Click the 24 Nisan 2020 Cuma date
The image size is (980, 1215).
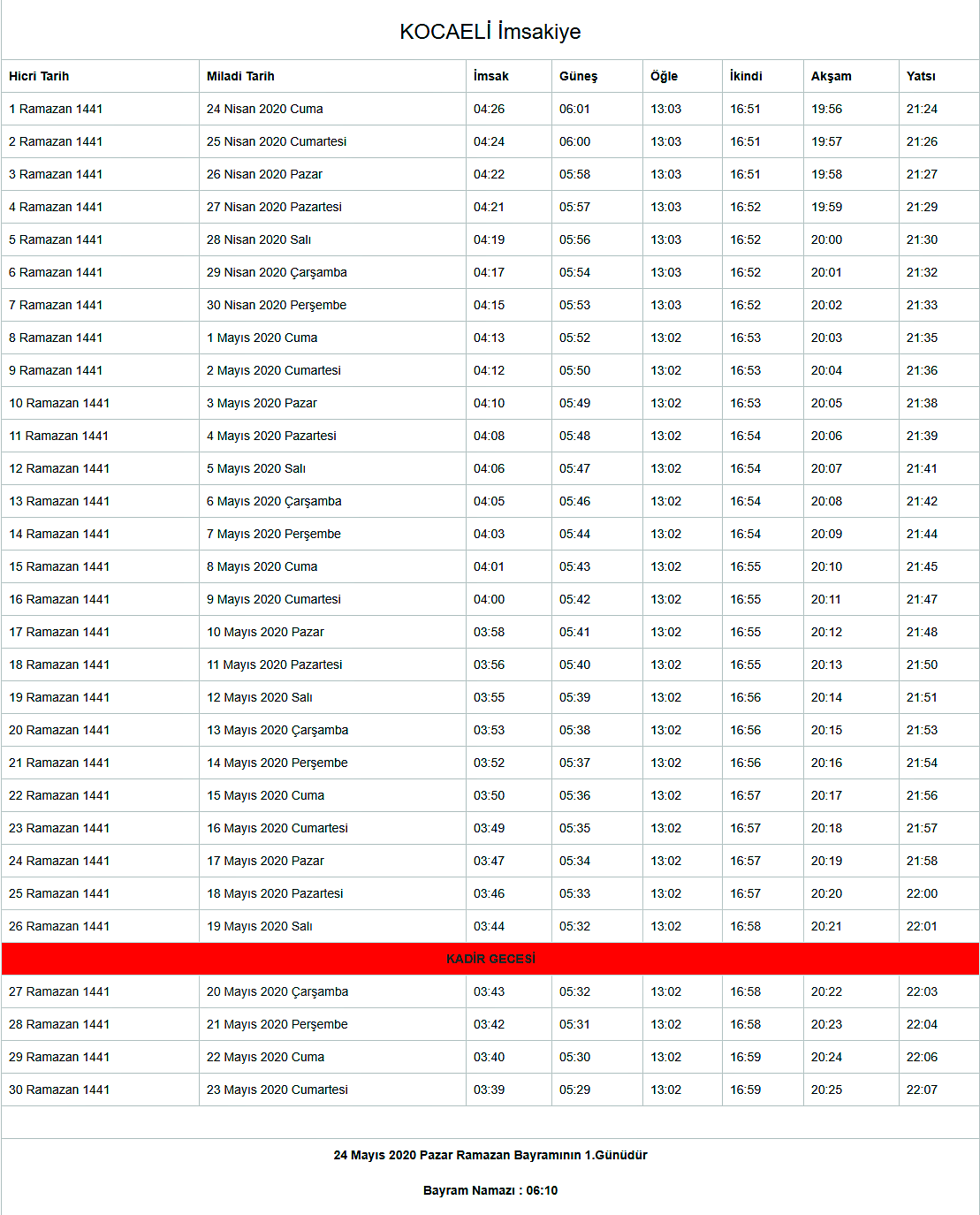[x=264, y=109]
